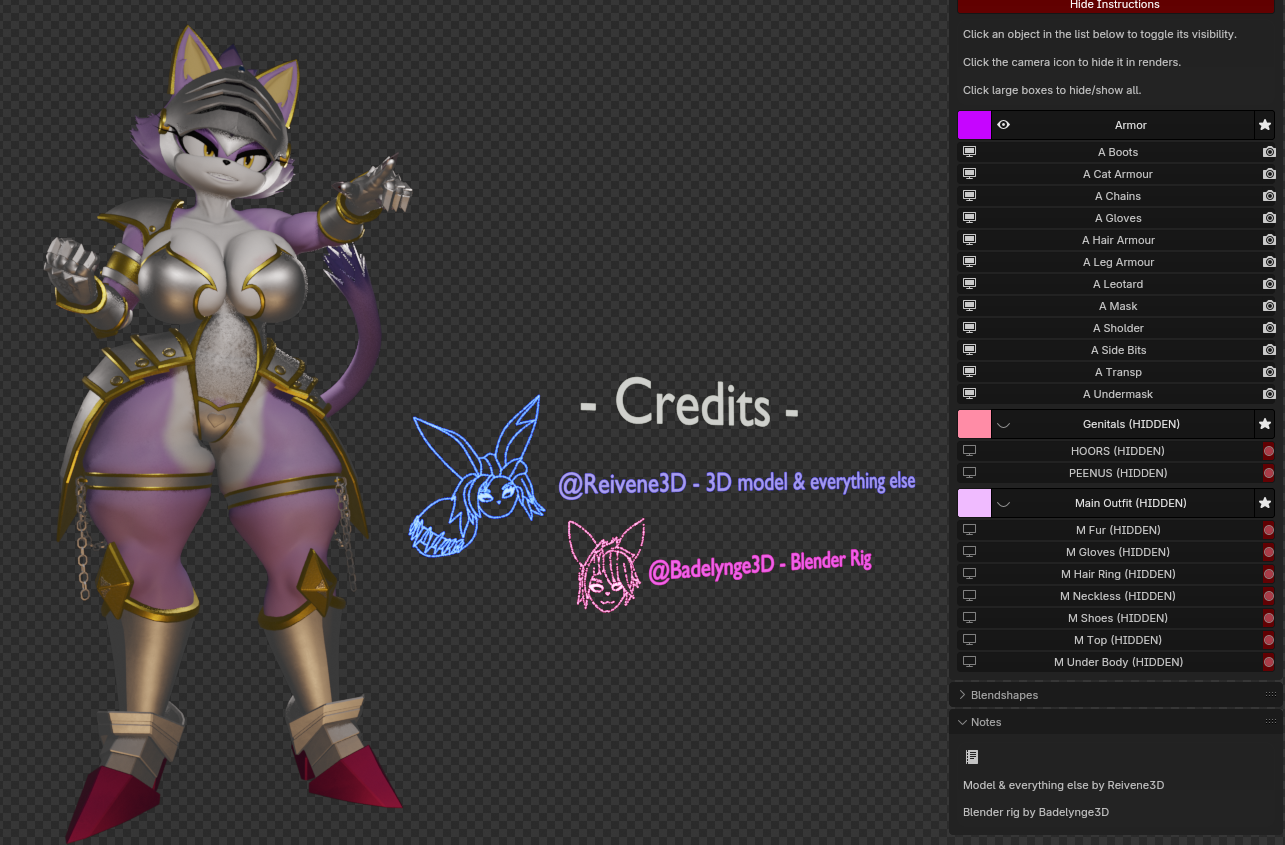Click the camera icon for A Boots
This screenshot has width=1285, height=845.
tap(1269, 152)
